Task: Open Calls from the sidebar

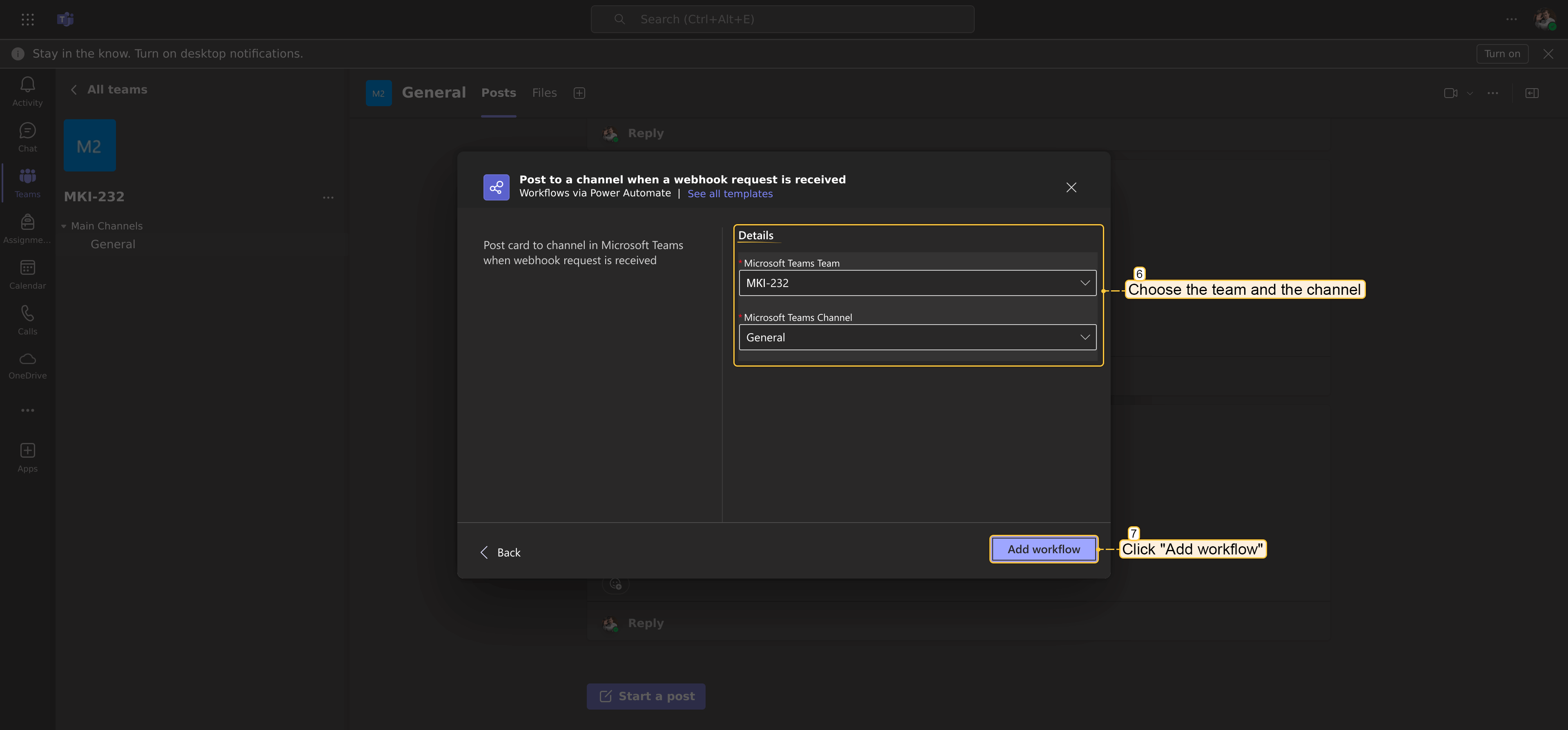Action: [x=27, y=319]
